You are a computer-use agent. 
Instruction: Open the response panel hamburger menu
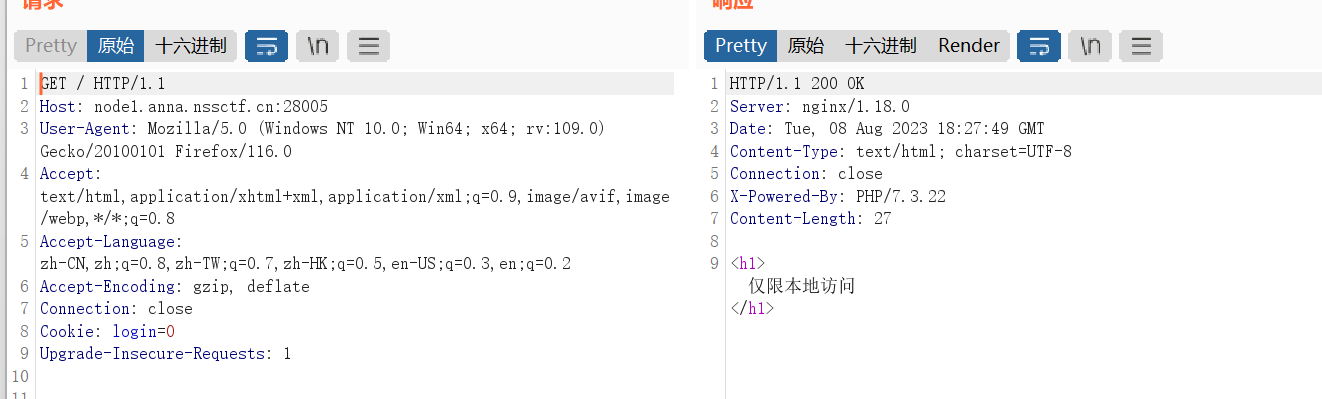[1140, 45]
